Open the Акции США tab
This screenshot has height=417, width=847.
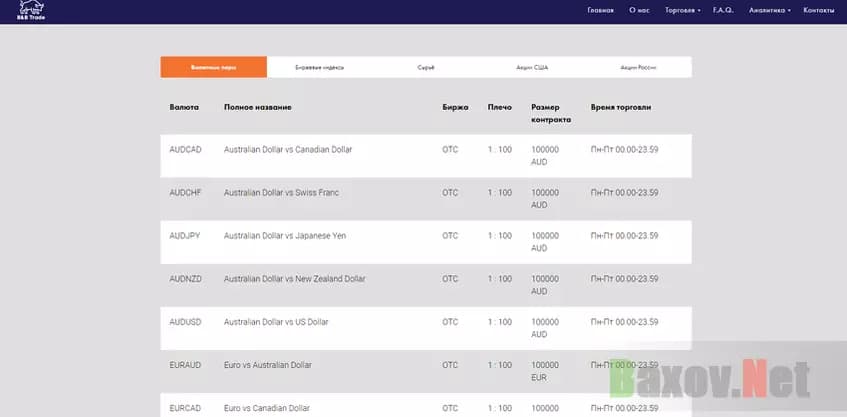pyautogui.click(x=532, y=67)
